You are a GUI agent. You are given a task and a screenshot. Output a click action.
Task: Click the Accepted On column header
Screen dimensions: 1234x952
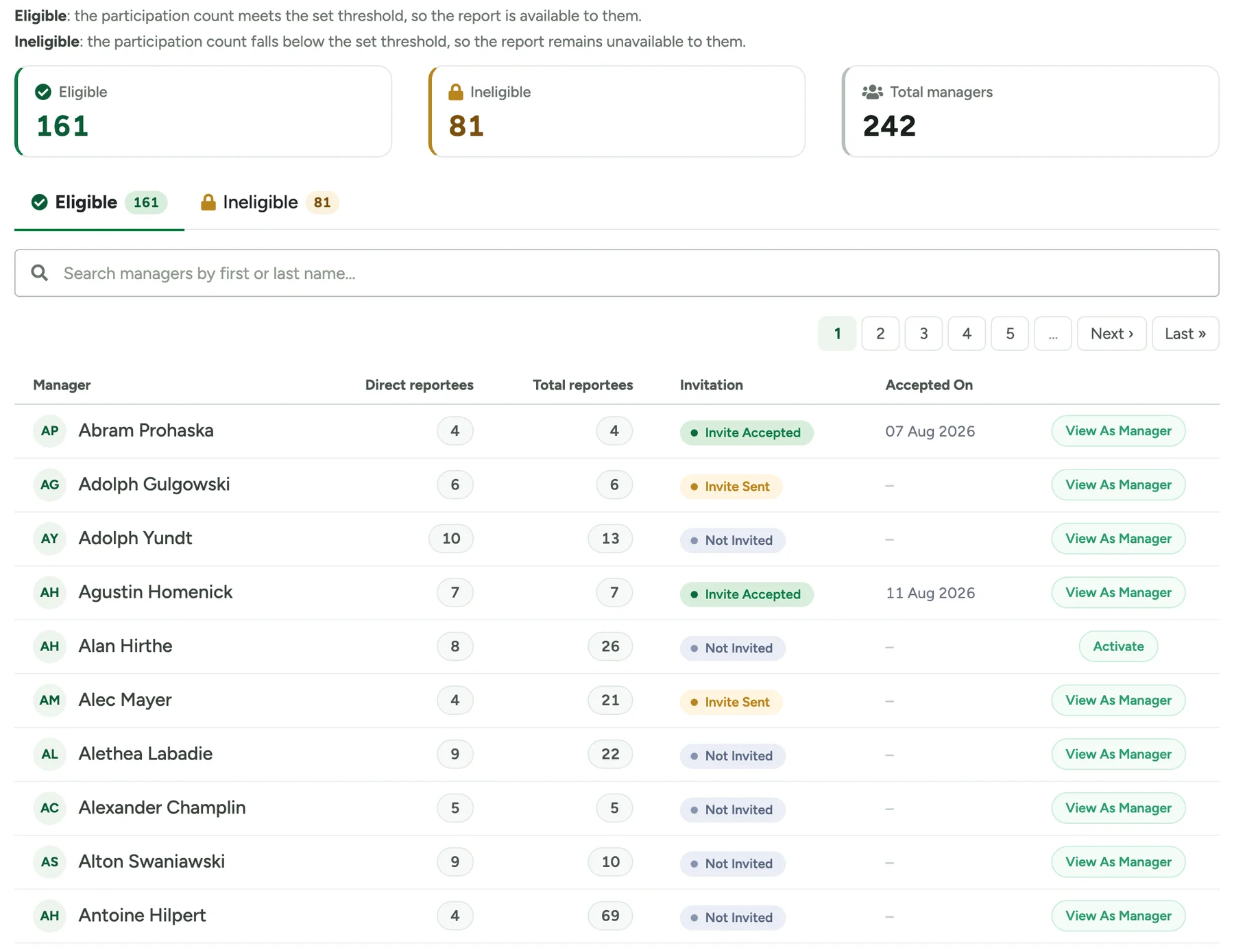(929, 385)
